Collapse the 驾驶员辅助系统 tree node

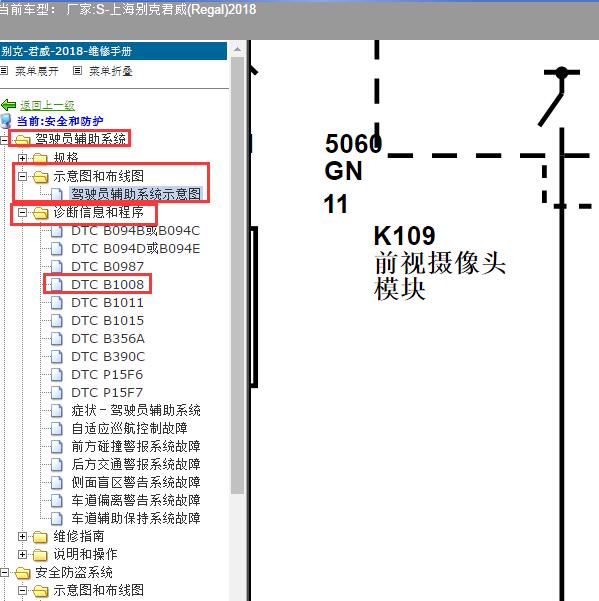4,140
